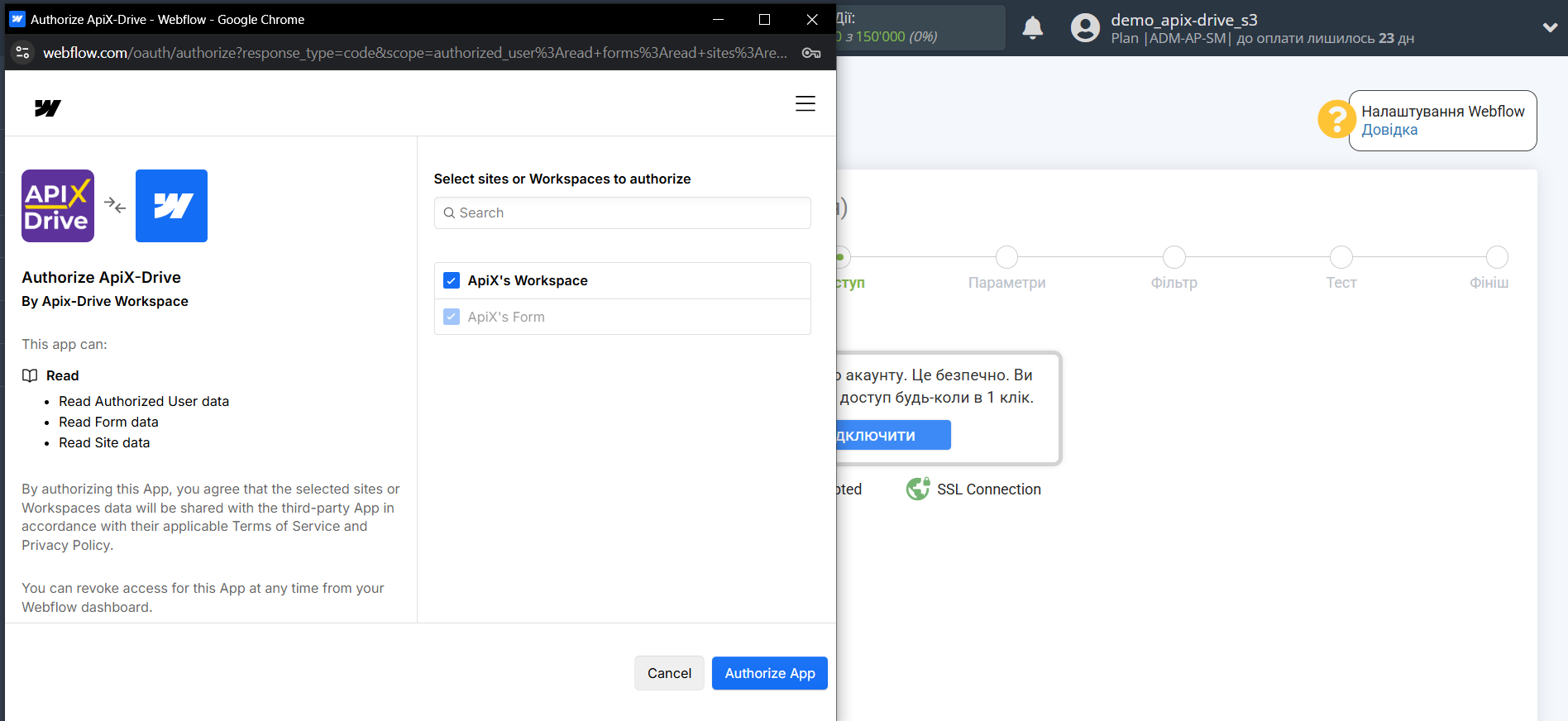
Task: Click the blue connect button in ApiX-Drive window
Action: [893, 435]
